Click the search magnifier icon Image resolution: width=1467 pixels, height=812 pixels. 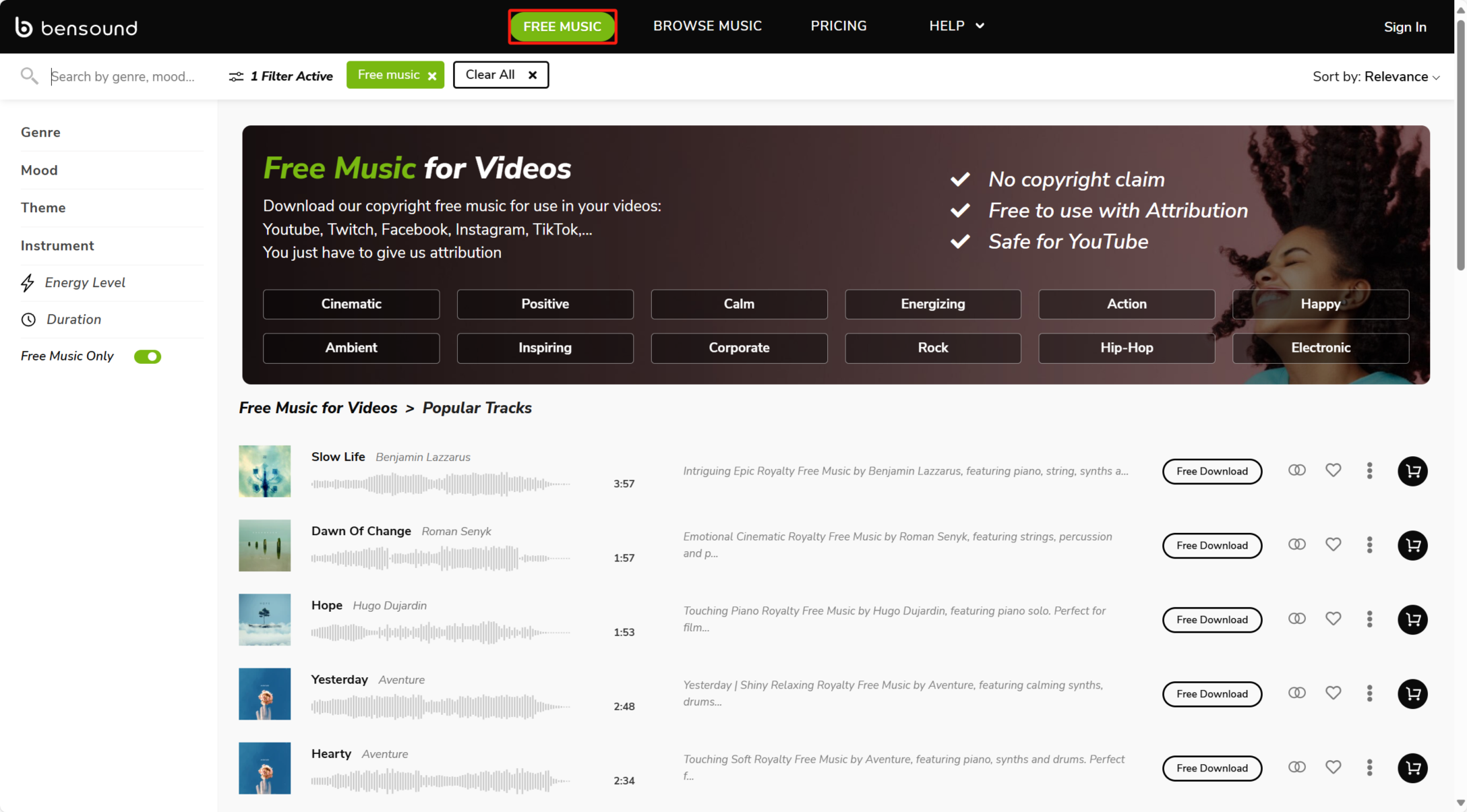coord(29,75)
